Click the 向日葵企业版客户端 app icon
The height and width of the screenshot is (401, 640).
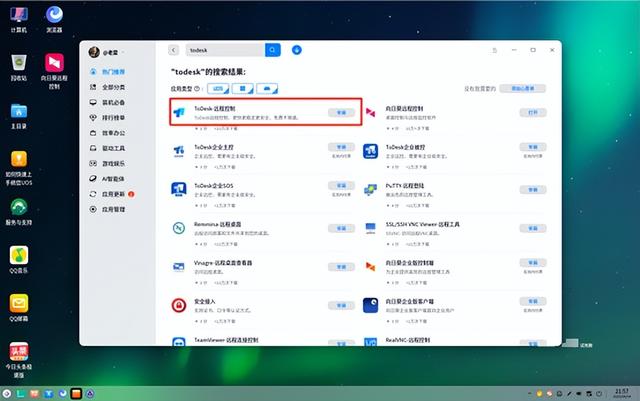pyautogui.click(x=370, y=305)
